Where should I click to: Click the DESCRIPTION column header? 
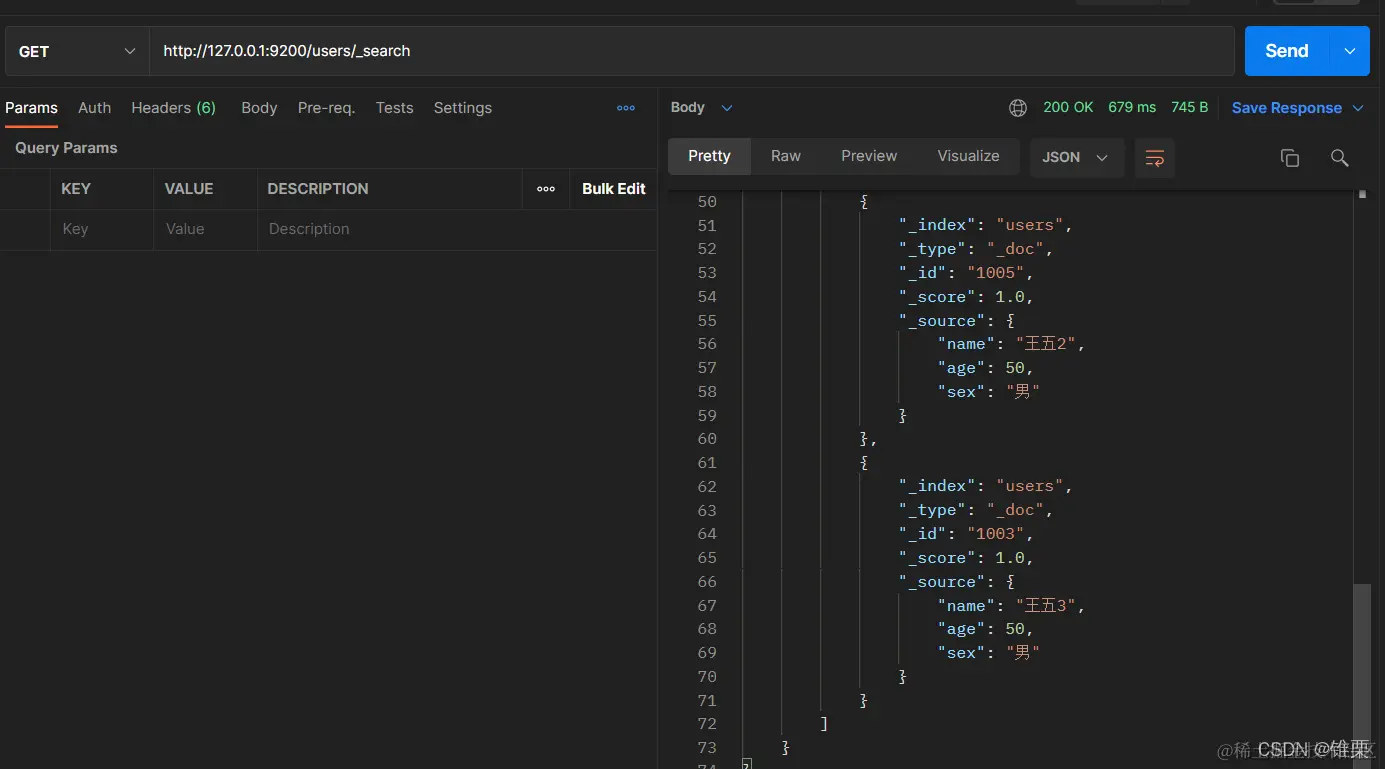318,189
